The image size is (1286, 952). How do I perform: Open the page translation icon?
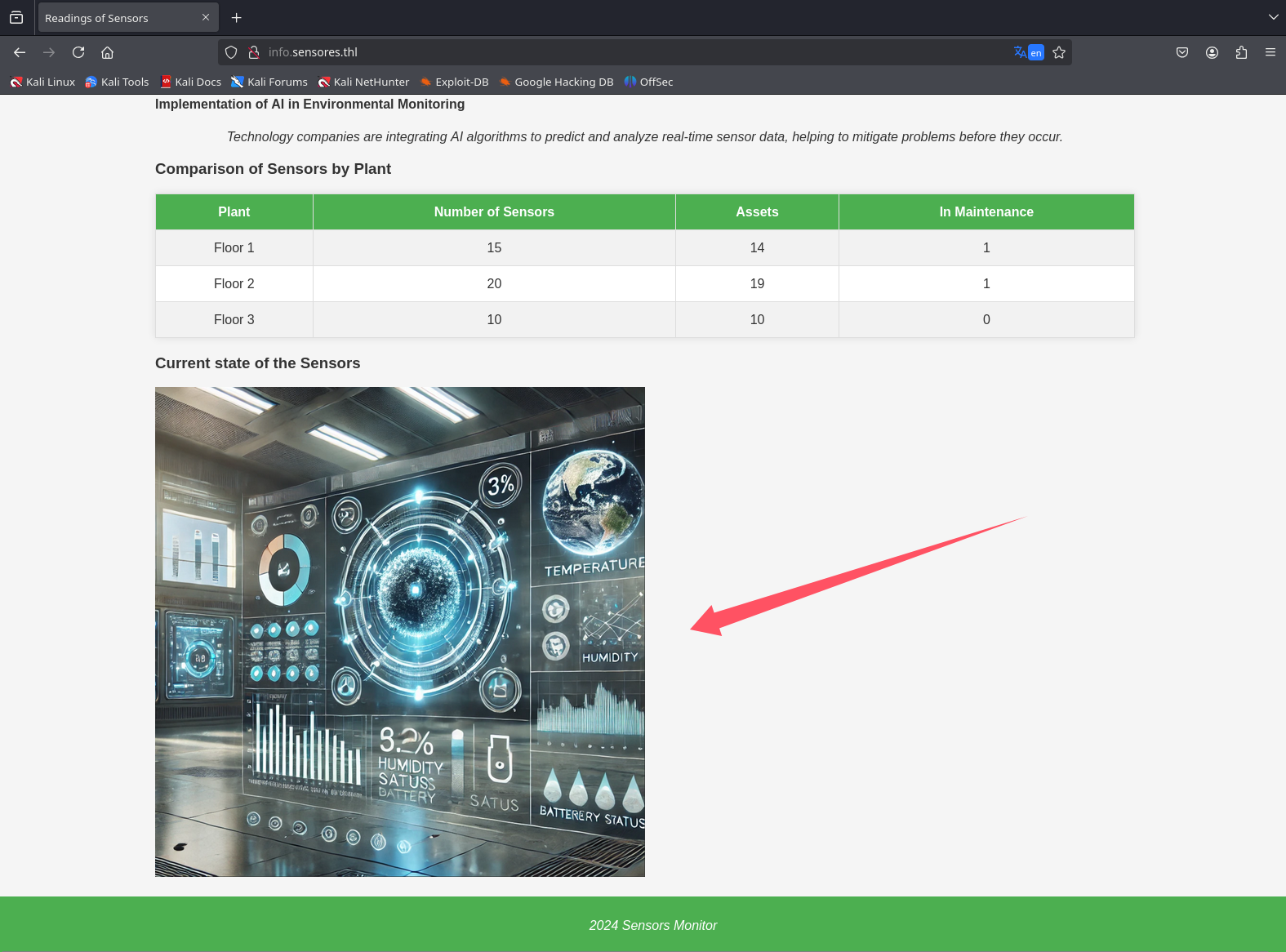click(x=1028, y=52)
